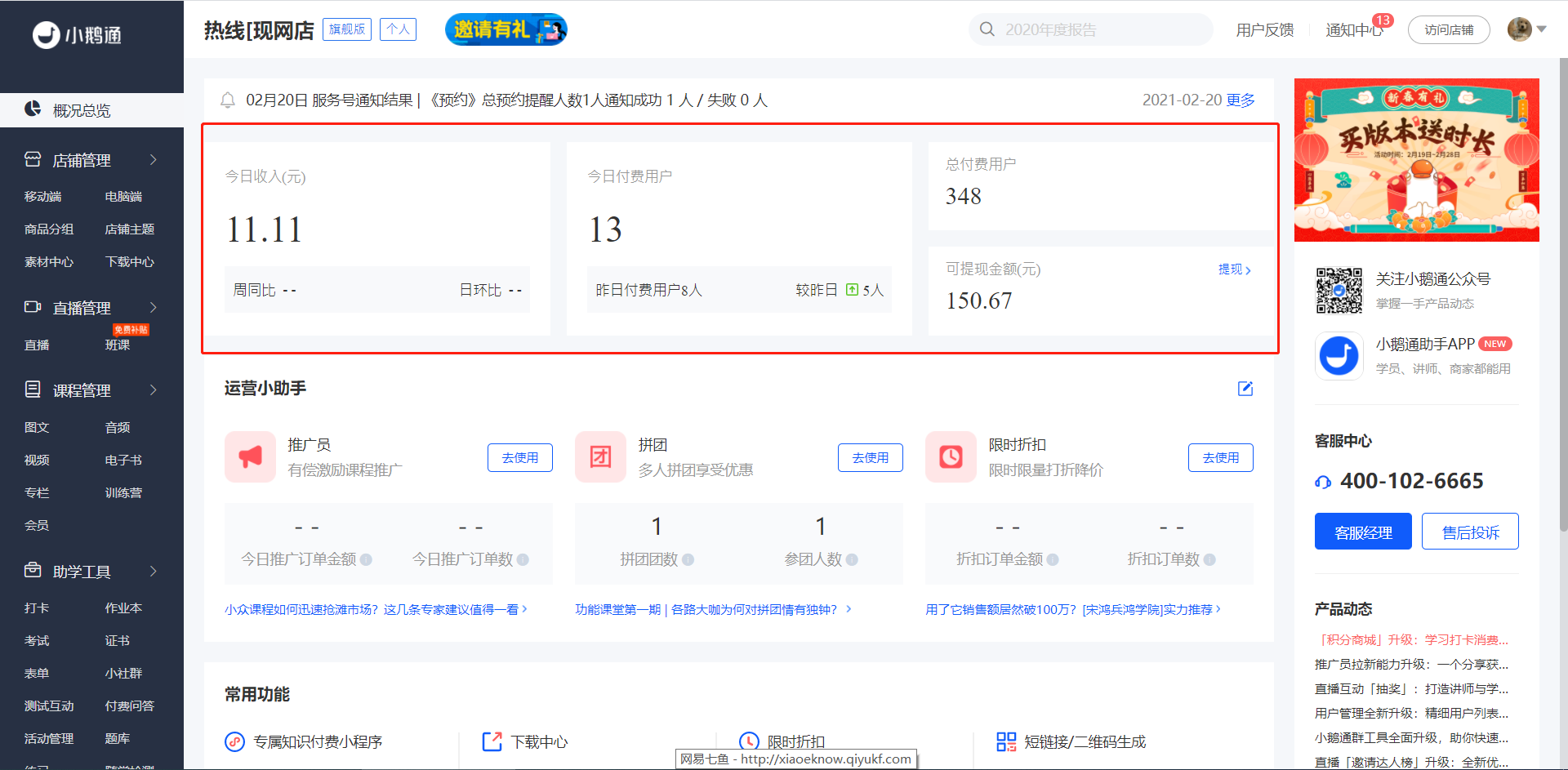This screenshot has height=770, width=1568.
Task: Click the search magnifier icon
Action: pos(987,29)
